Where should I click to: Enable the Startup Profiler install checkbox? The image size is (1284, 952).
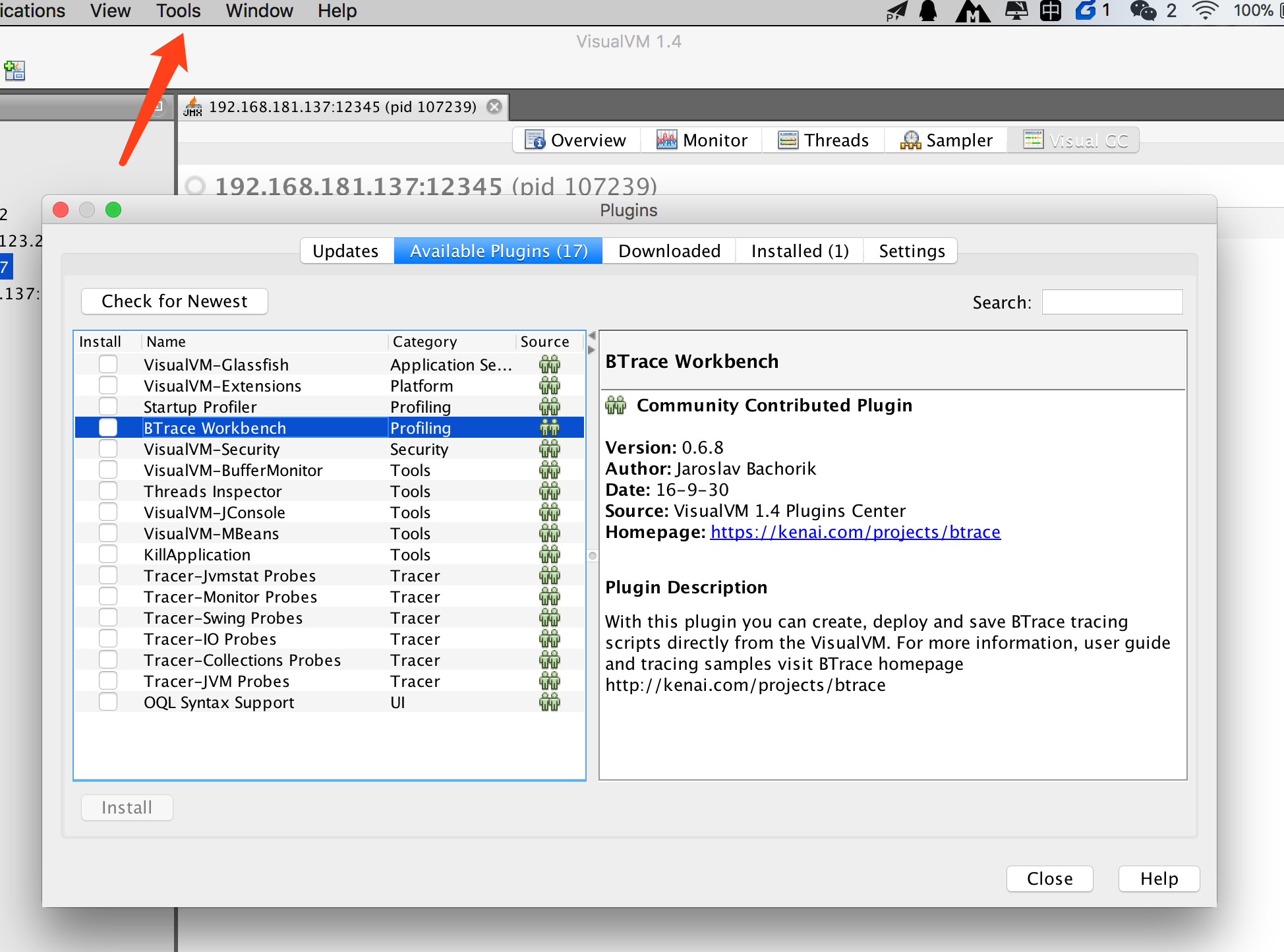[108, 407]
